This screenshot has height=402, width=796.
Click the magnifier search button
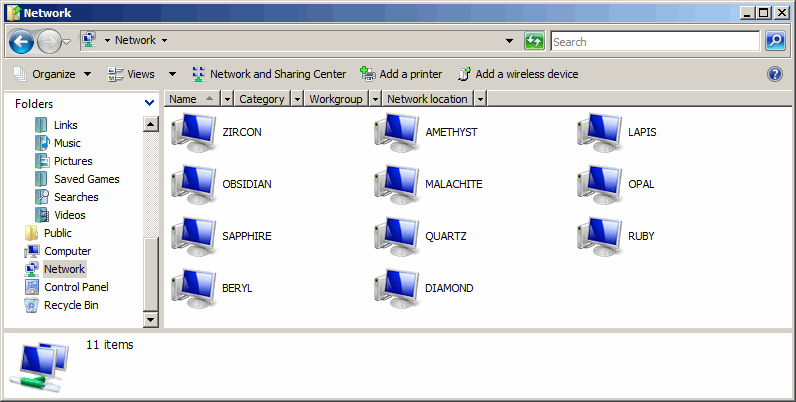[775, 41]
